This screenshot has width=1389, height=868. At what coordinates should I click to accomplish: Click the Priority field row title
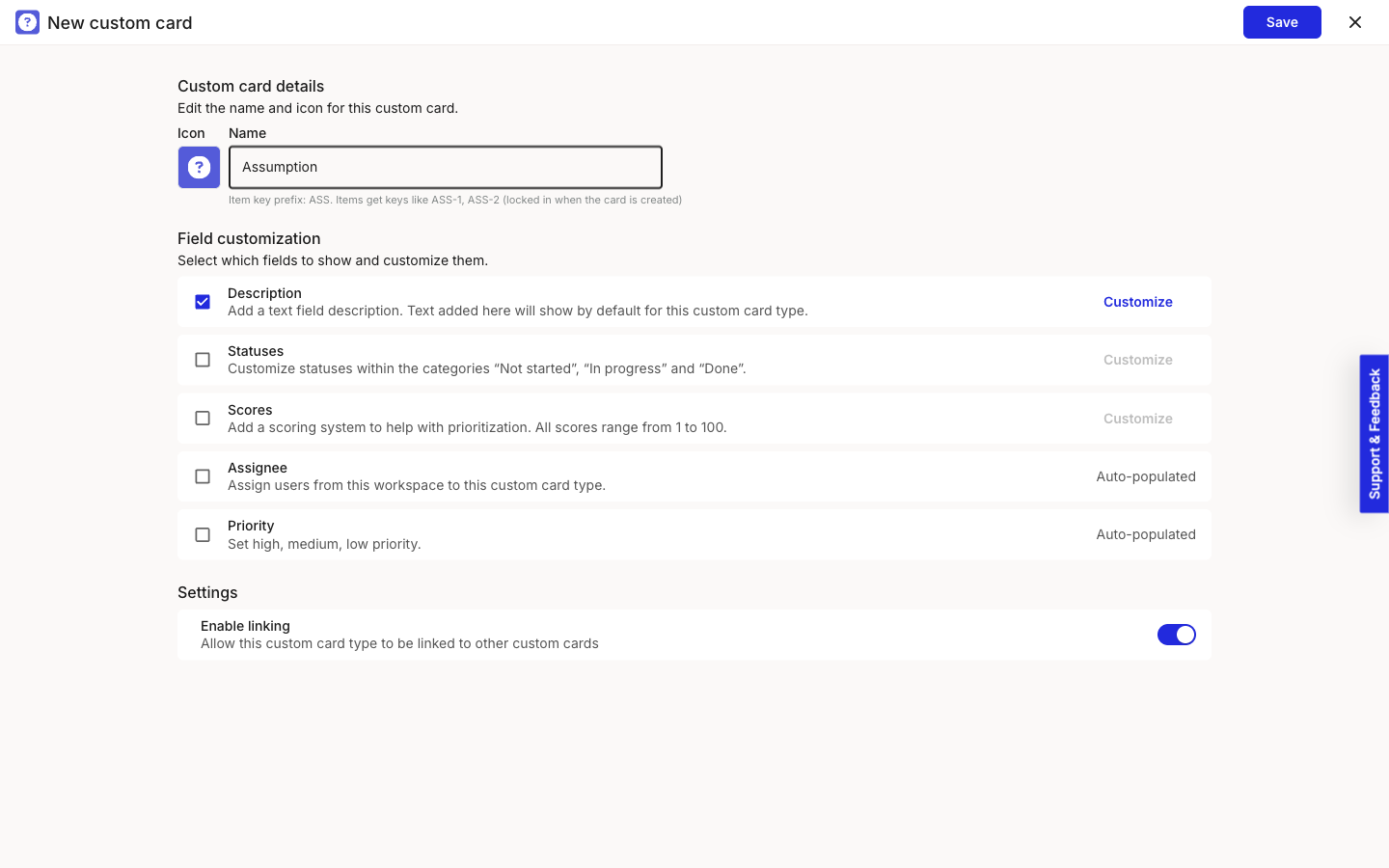click(251, 526)
